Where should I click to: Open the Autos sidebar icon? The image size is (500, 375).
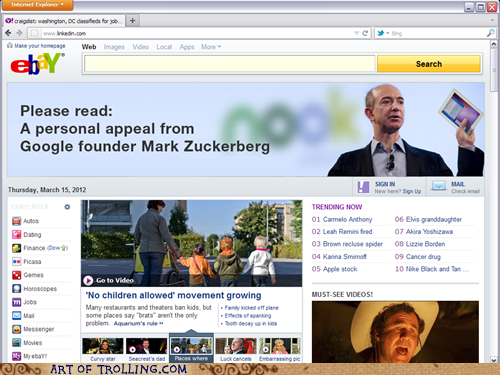click(x=16, y=221)
